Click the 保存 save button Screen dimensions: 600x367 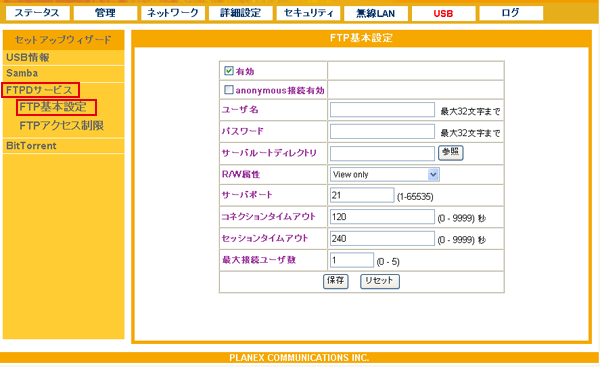336,281
